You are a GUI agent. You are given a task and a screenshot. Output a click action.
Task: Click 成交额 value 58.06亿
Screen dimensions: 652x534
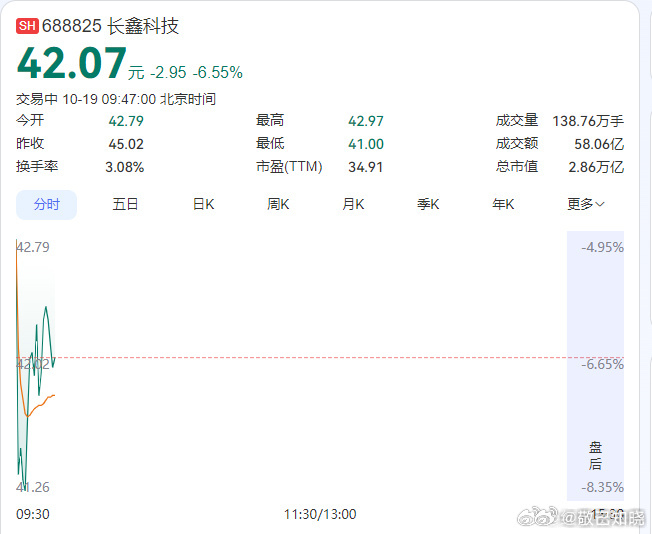[599, 144]
